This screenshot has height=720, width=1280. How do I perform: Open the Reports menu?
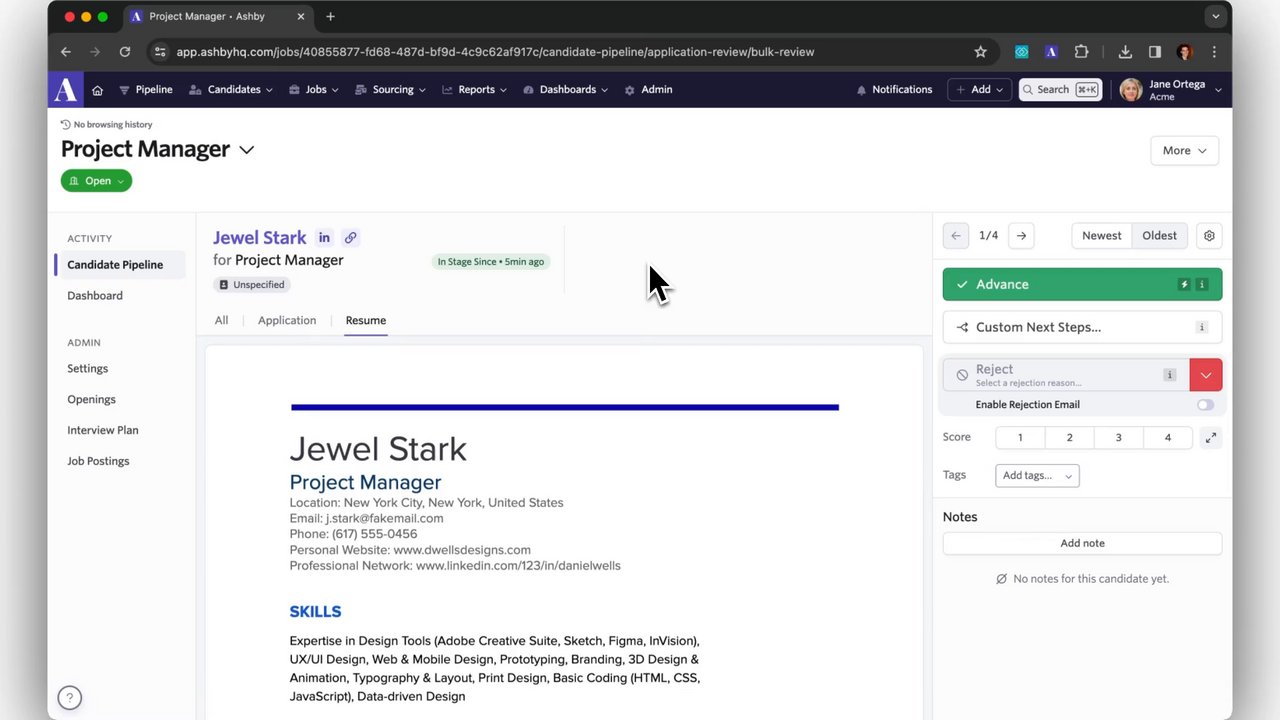tap(475, 90)
